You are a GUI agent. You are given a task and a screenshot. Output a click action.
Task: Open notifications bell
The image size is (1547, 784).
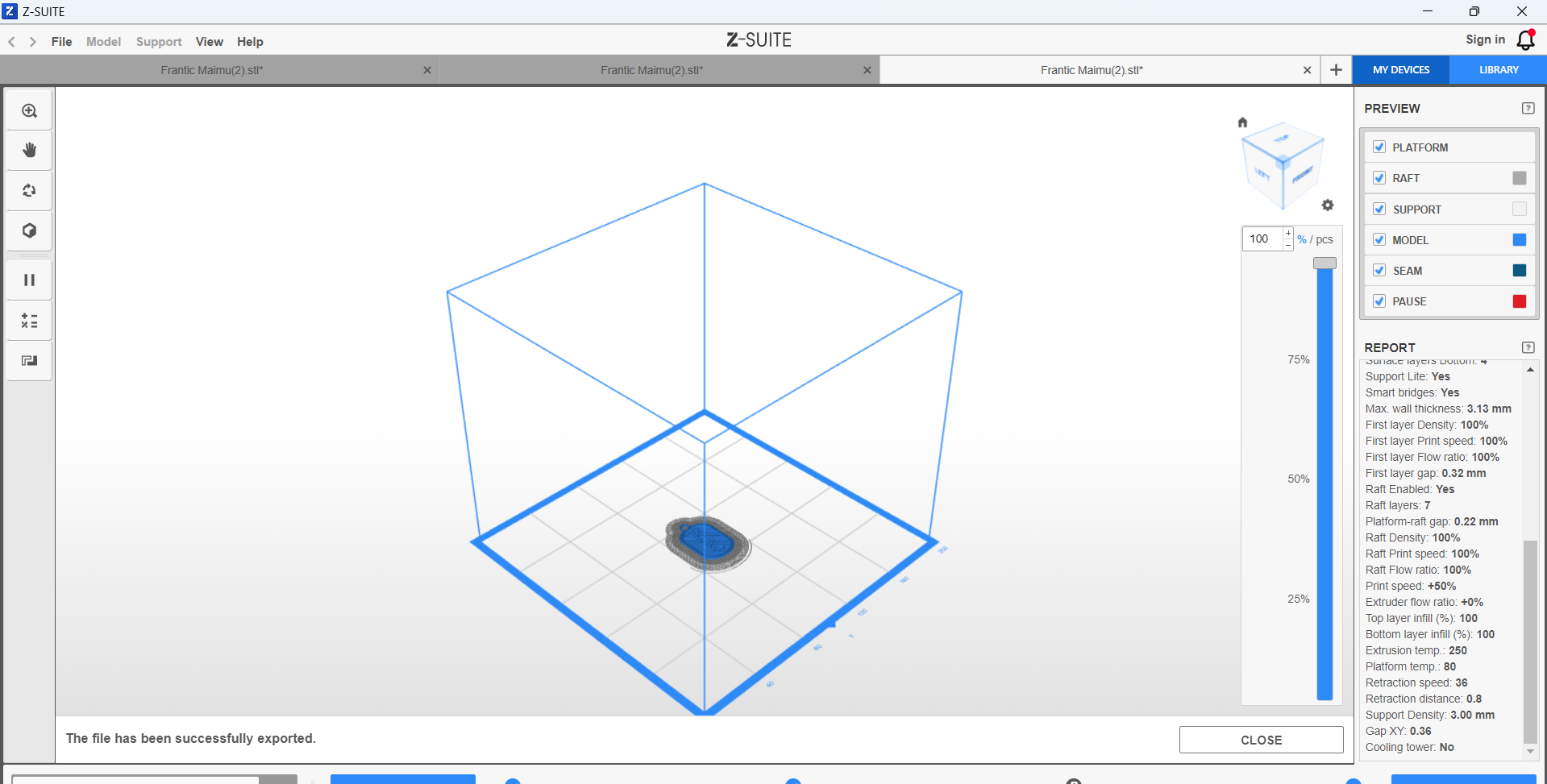pyautogui.click(x=1525, y=40)
